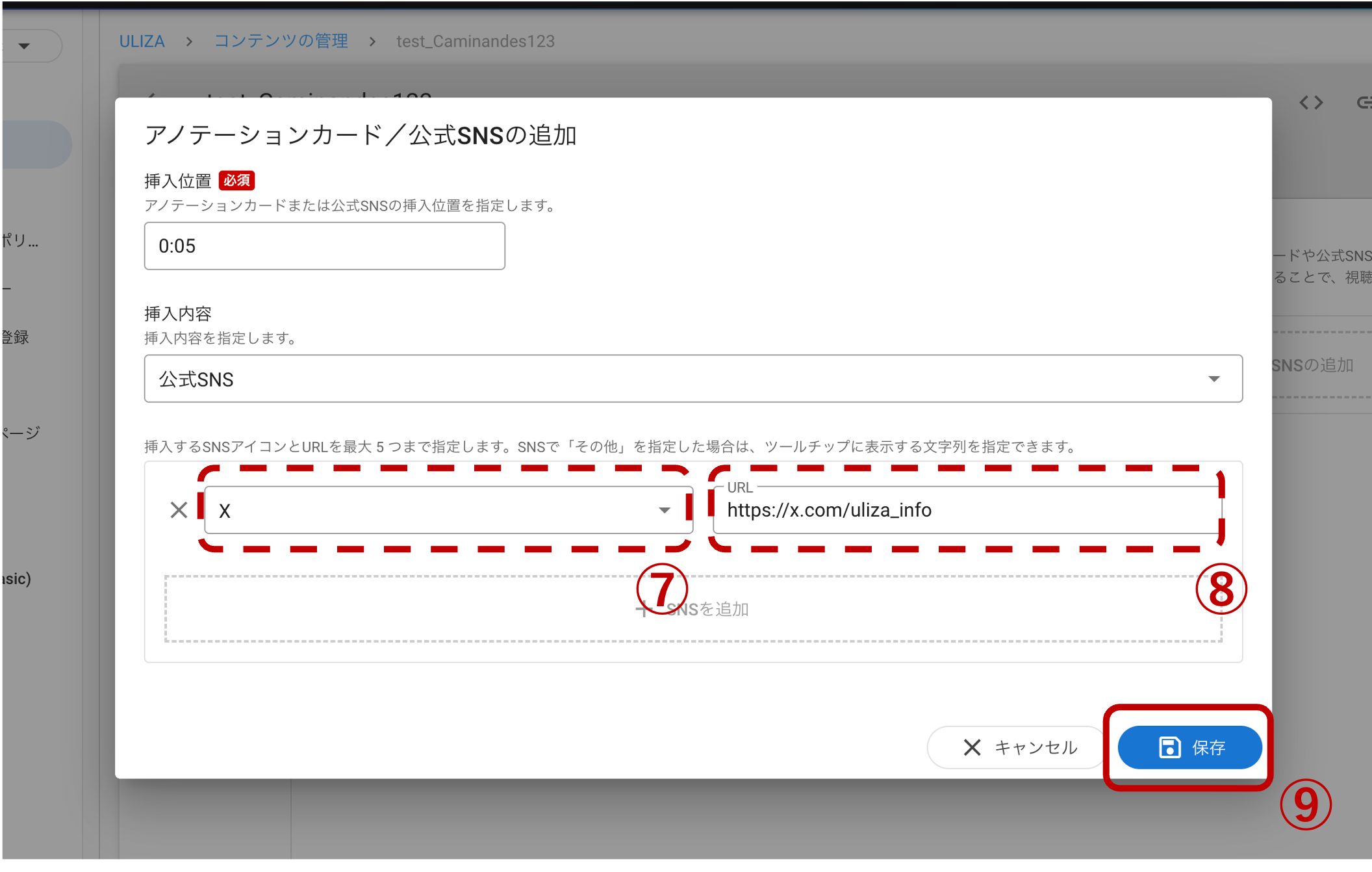Click the floppy-disk save icon

click(x=1169, y=747)
